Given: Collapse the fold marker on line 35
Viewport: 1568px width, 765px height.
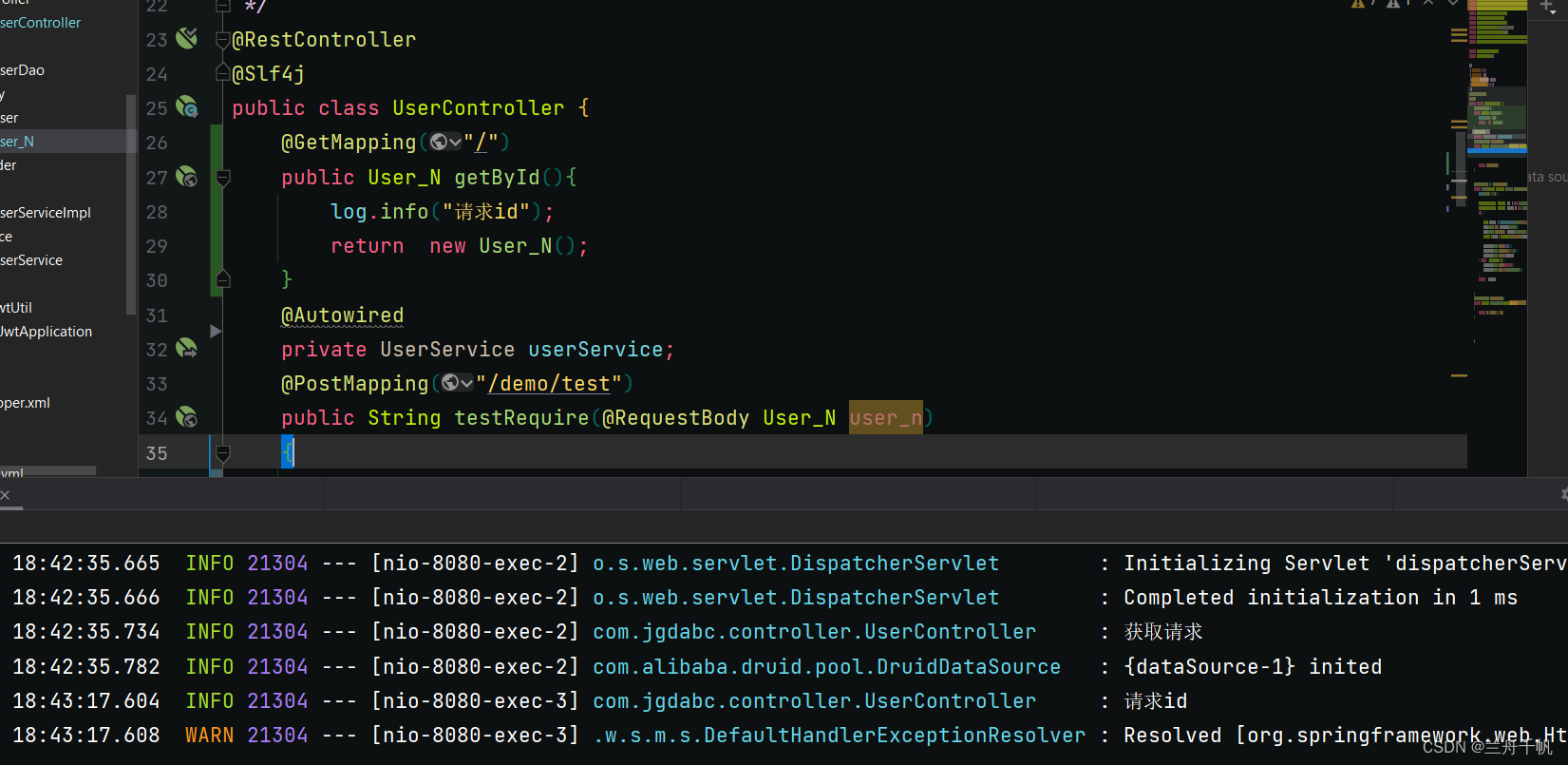Looking at the screenshot, I should coord(223,453).
